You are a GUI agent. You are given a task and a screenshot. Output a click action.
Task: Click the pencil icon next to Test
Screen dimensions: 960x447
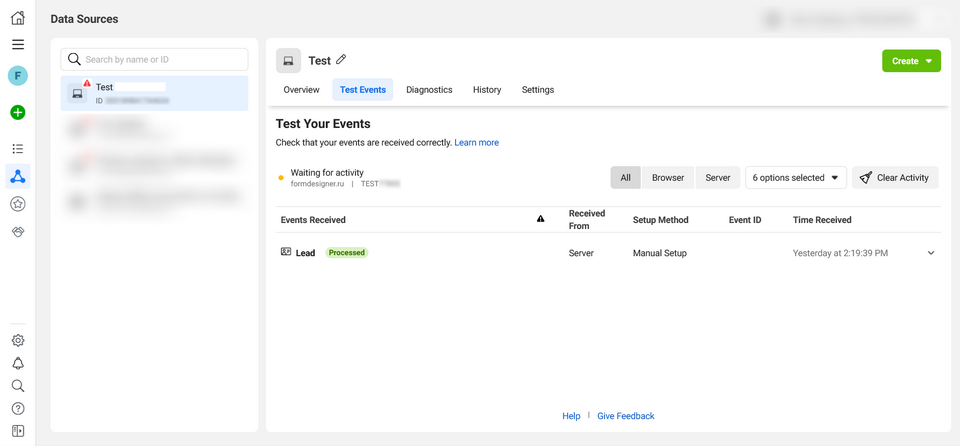pyautogui.click(x=341, y=60)
